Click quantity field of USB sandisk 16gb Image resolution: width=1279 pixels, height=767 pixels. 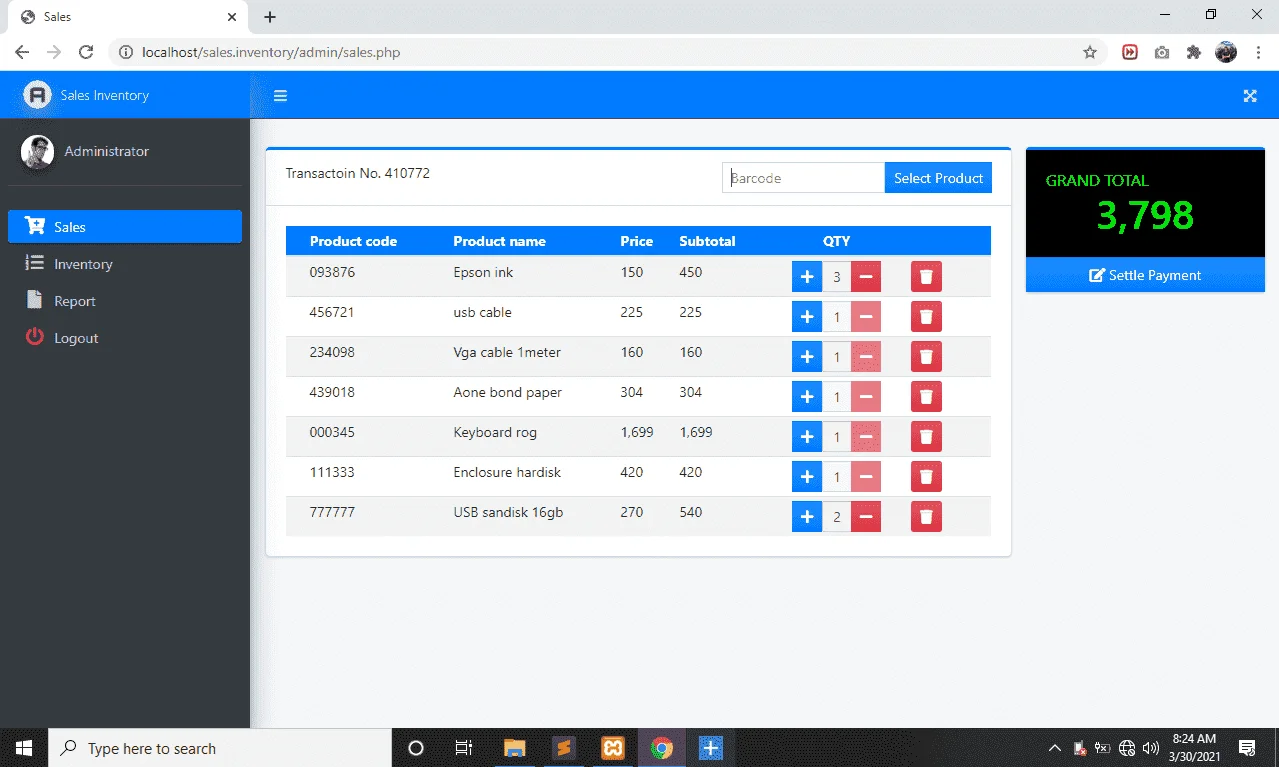click(837, 517)
